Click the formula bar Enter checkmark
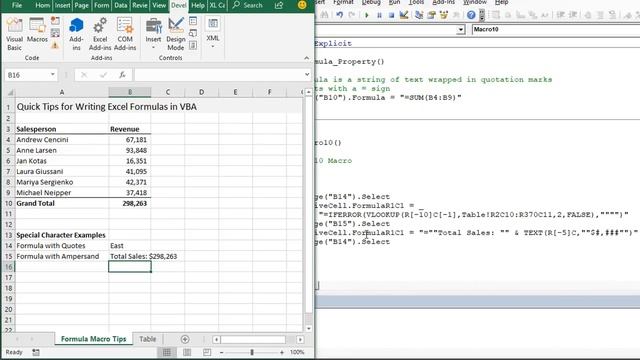The width and height of the screenshot is (640, 360). 103,75
